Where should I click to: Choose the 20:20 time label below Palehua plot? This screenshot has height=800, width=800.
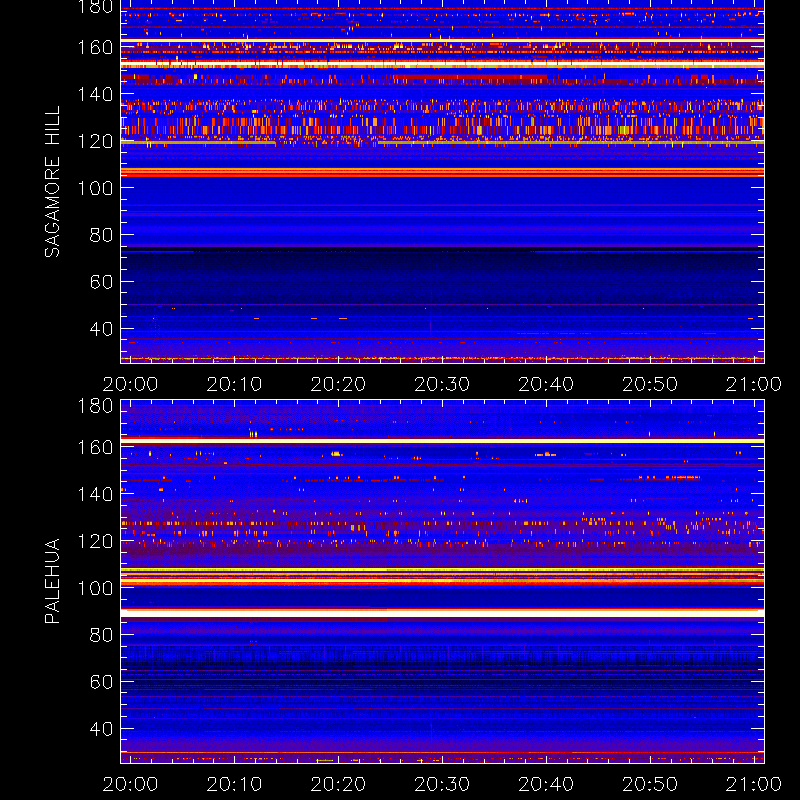pyautogui.click(x=338, y=784)
